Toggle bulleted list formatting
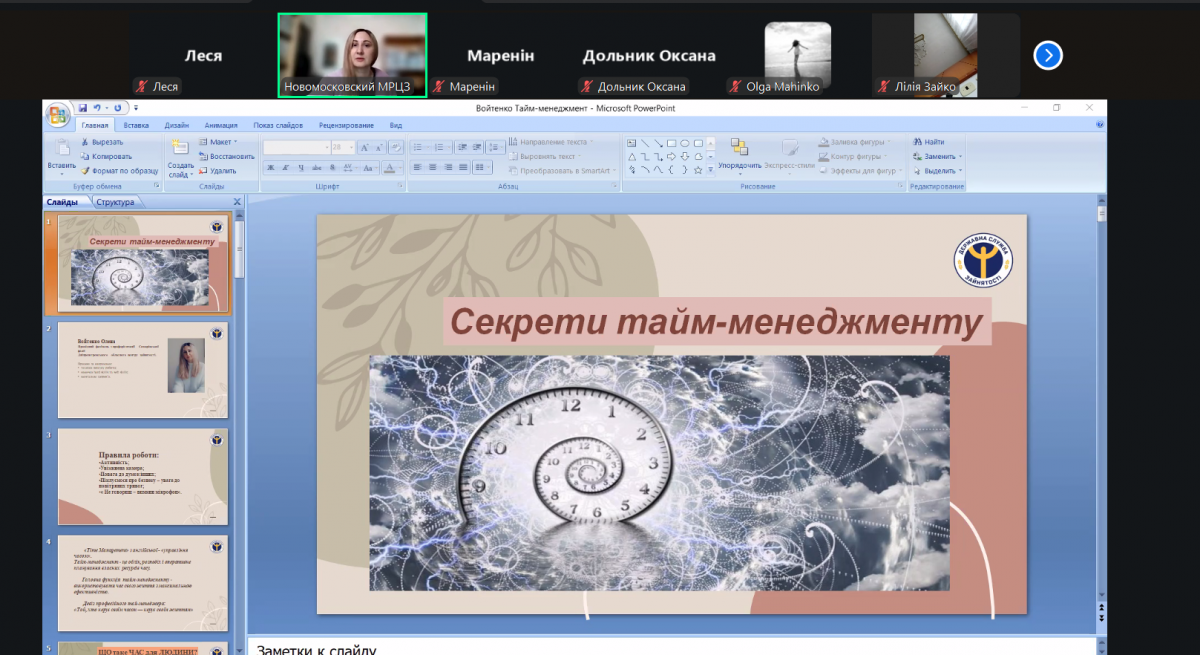Screen dimensions: 1200x655 pos(419,147)
